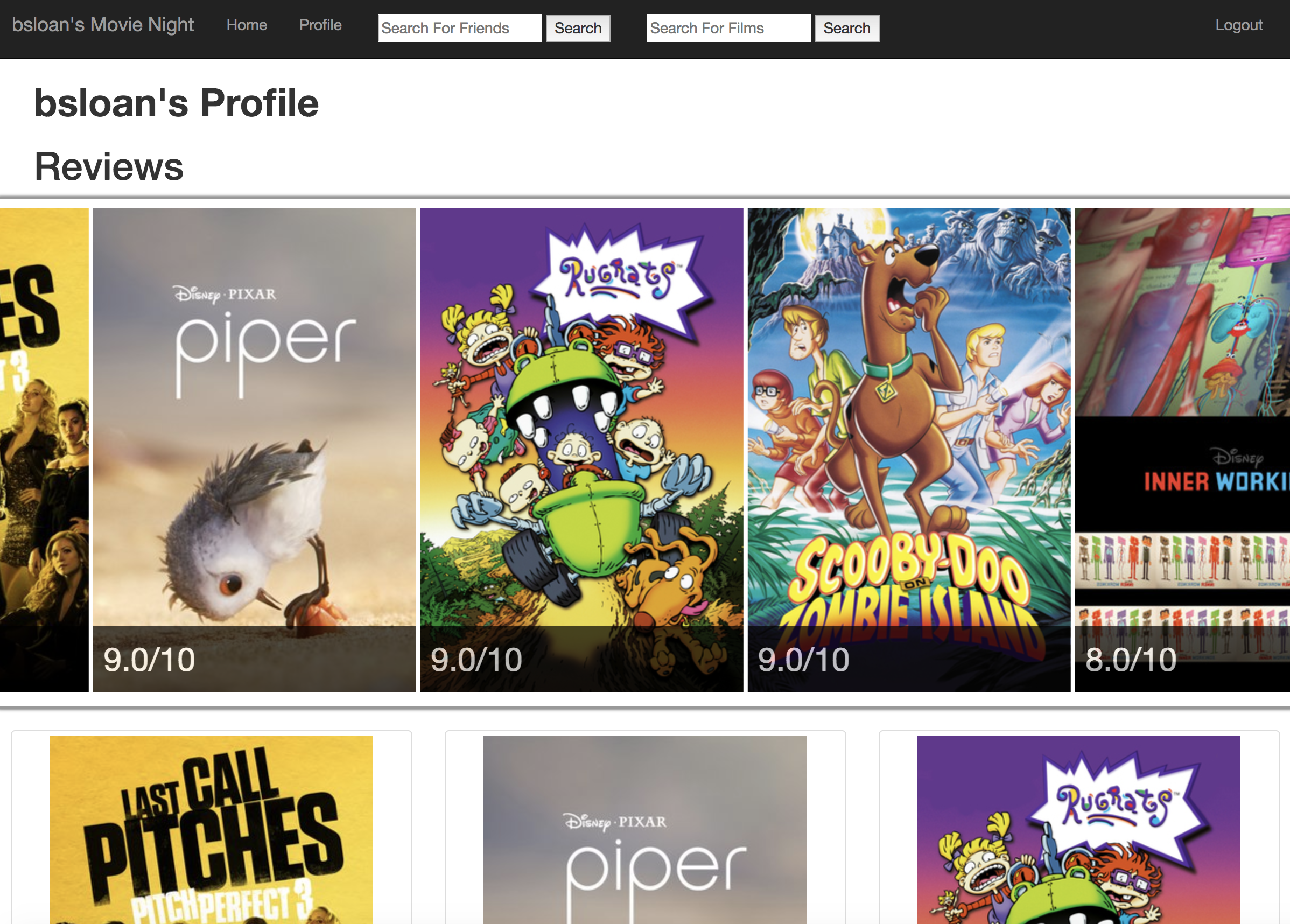Open the partially visible Pitch Perfect 3 carousel poster
Viewport: 1290px width, 924px height.
tap(44, 450)
